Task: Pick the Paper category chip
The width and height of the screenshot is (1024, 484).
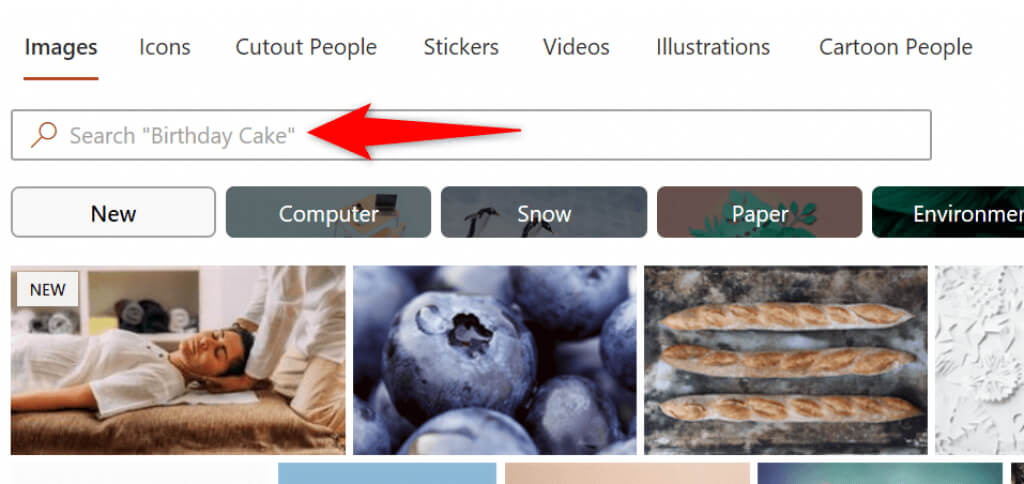Action: coord(760,212)
